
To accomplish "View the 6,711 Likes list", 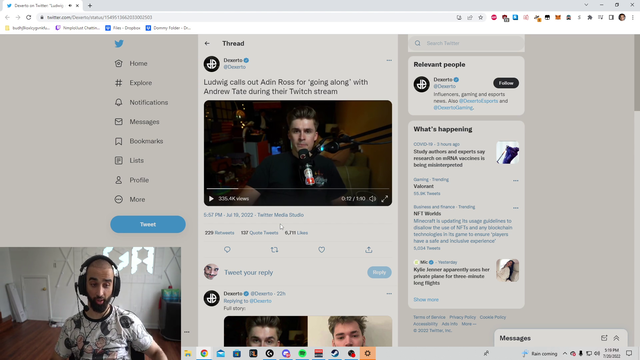I will click(x=296, y=233).
